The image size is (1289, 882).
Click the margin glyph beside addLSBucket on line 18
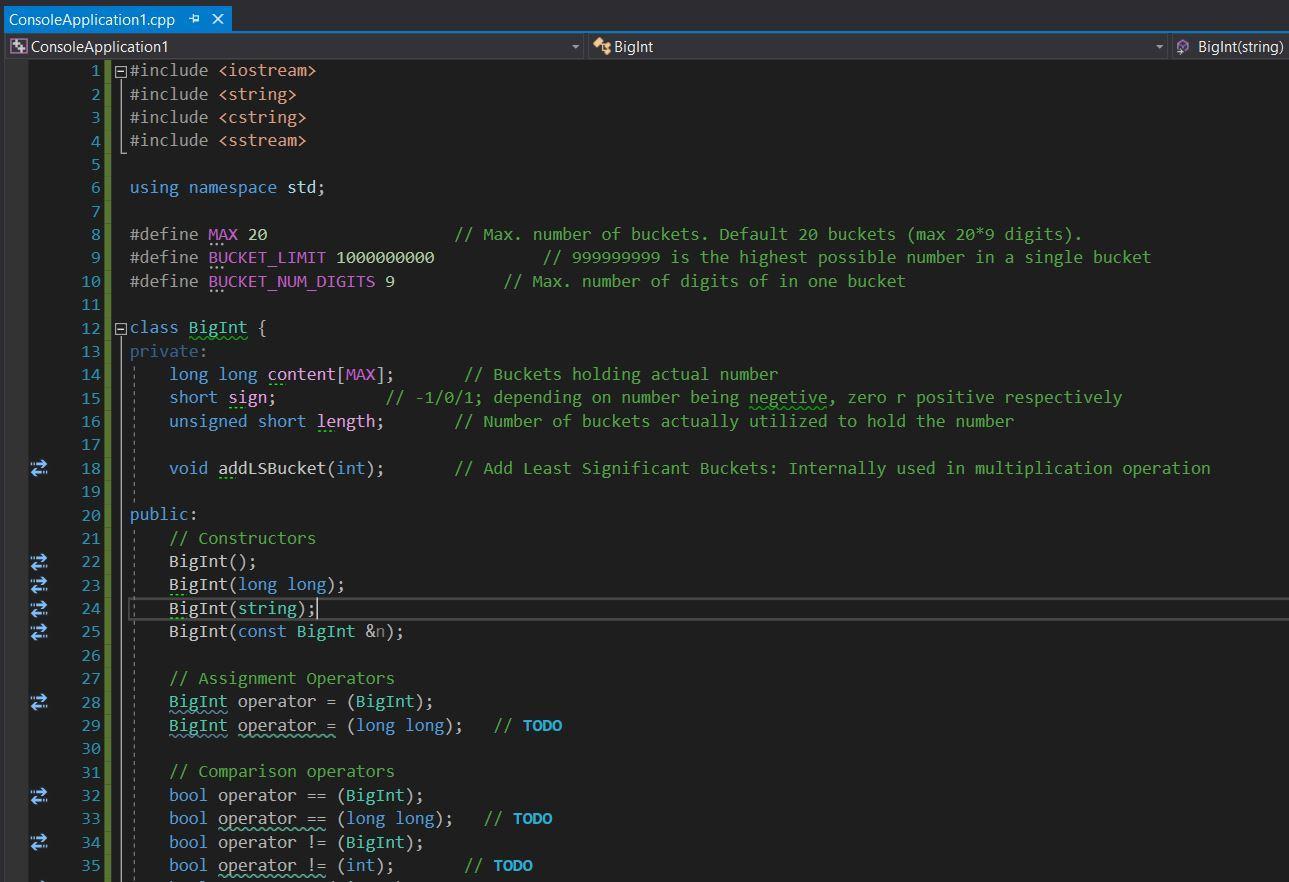[39, 468]
